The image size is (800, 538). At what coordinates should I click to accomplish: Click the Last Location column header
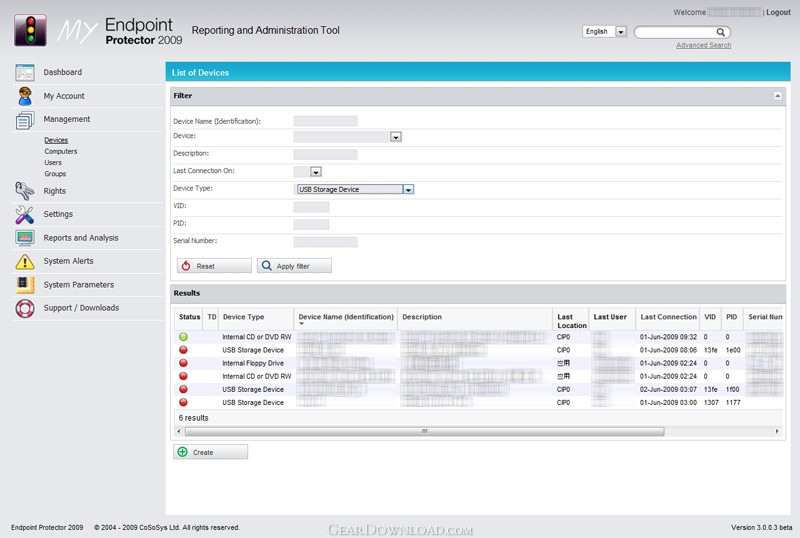tap(572, 321)
